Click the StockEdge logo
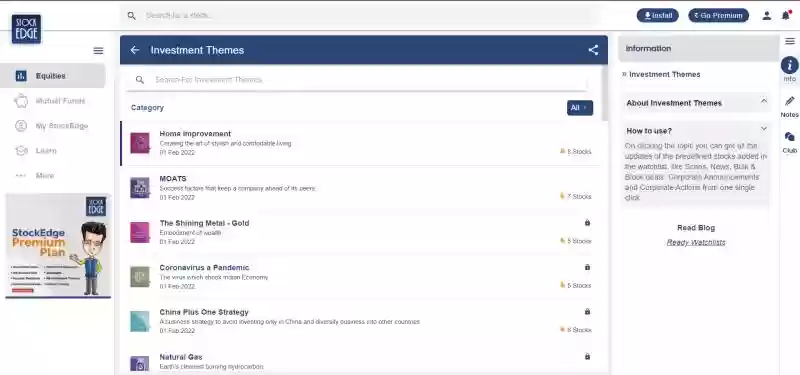The width and height of the screenshot is (800, 375). [27, 29]
